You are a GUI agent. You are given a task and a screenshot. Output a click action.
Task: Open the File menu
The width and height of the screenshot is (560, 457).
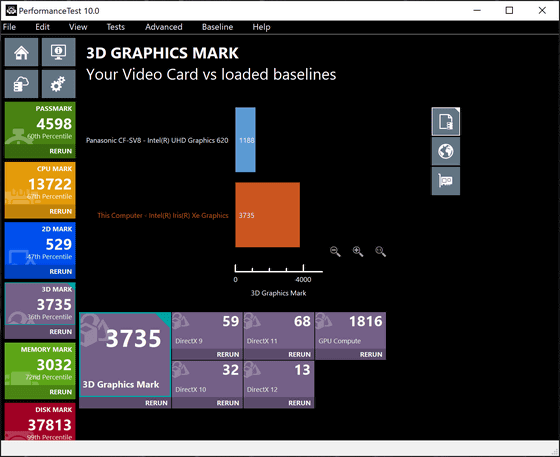pos(9,27)
